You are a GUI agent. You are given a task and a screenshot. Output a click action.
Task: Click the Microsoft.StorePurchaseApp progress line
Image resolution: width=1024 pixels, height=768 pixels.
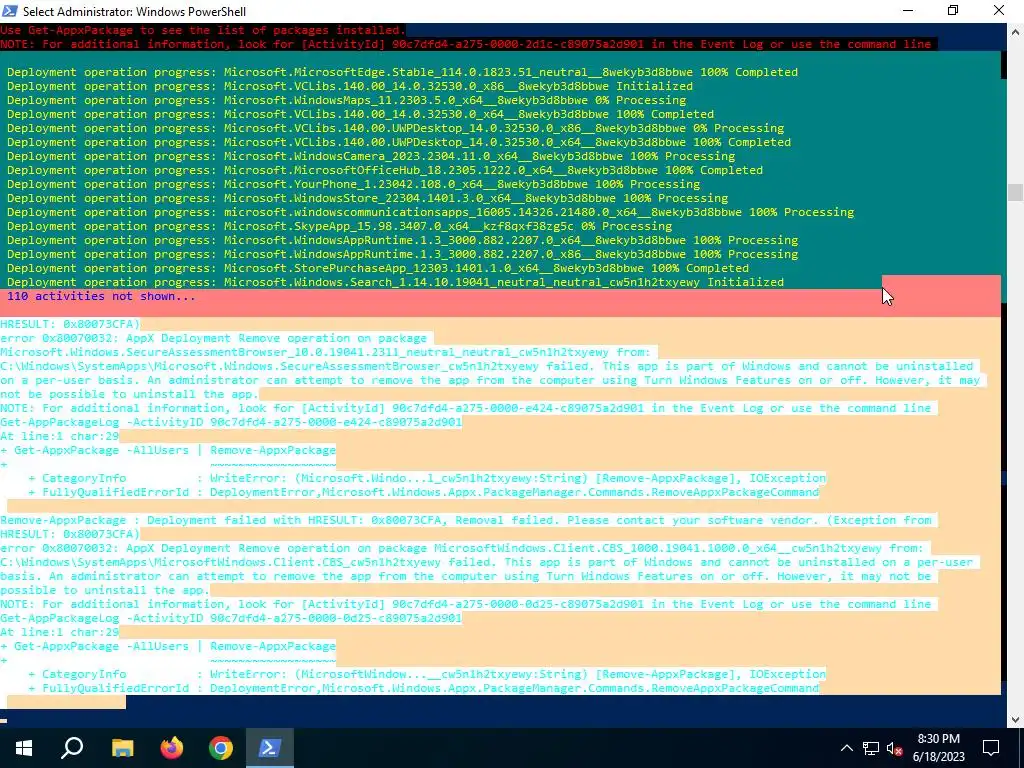coord(377,268)
